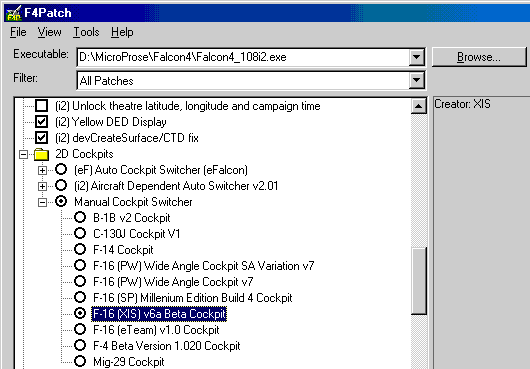Click the 2D Cockpits folder label
530x369 pixels.
coord(84,154)
